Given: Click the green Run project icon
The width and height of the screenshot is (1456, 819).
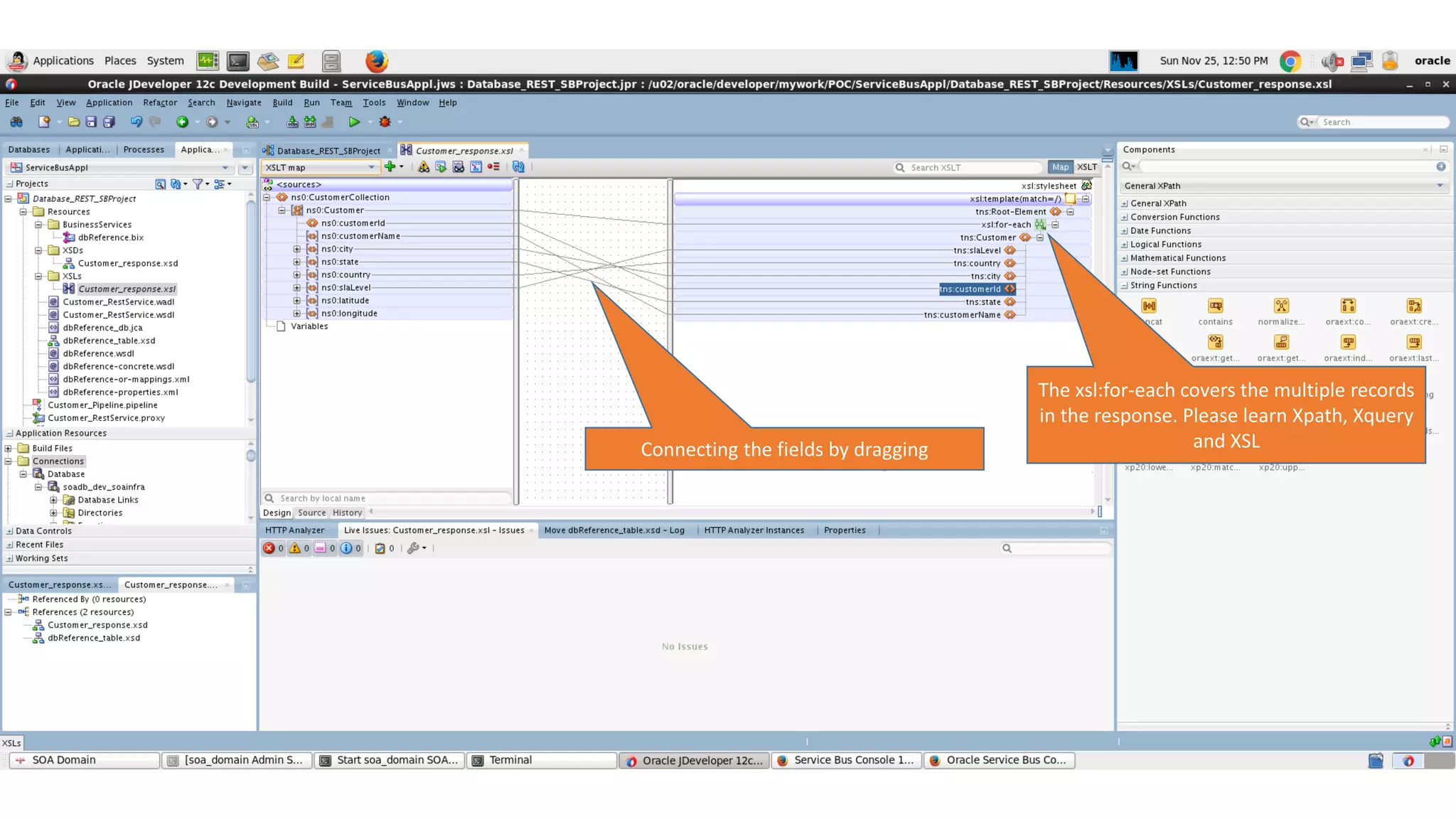Looking at the screenshot, I should click(354, 122).
